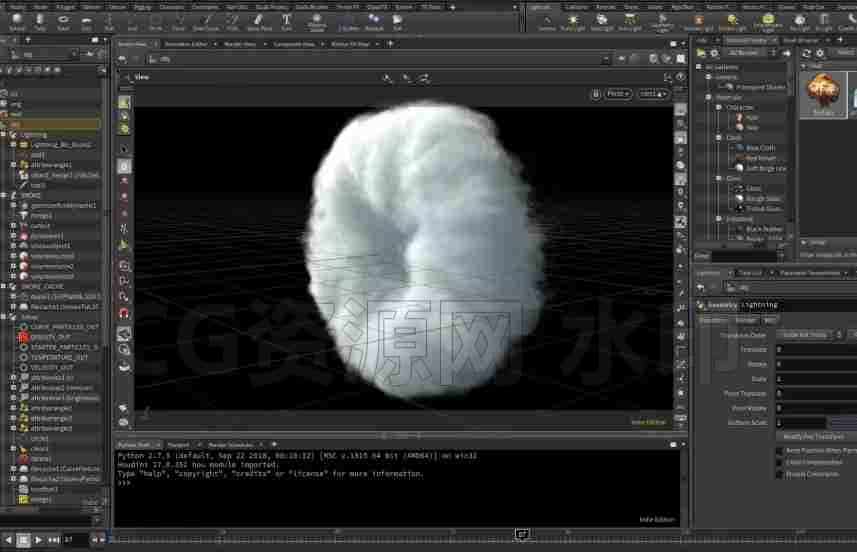
Task: Add an Area Light from the shelf
Action: [630, 22]
